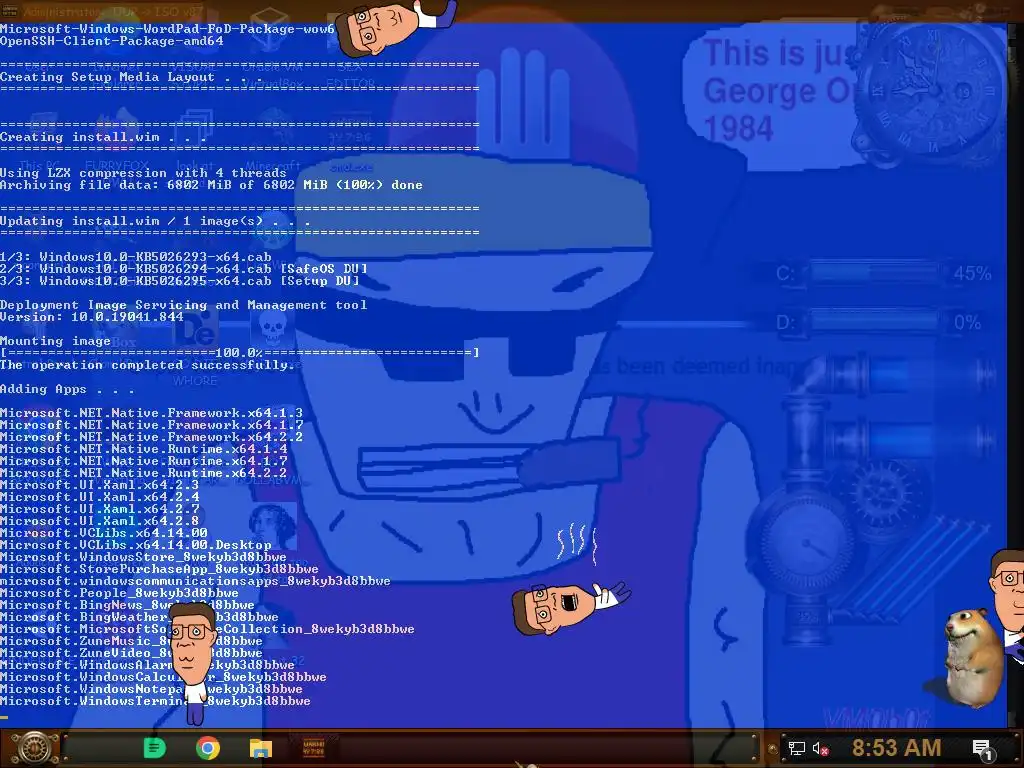The width and height of the screenshot is (1024, 768).
Task: Click 'The operation completed successfully.' line
Action: [148, 365]
